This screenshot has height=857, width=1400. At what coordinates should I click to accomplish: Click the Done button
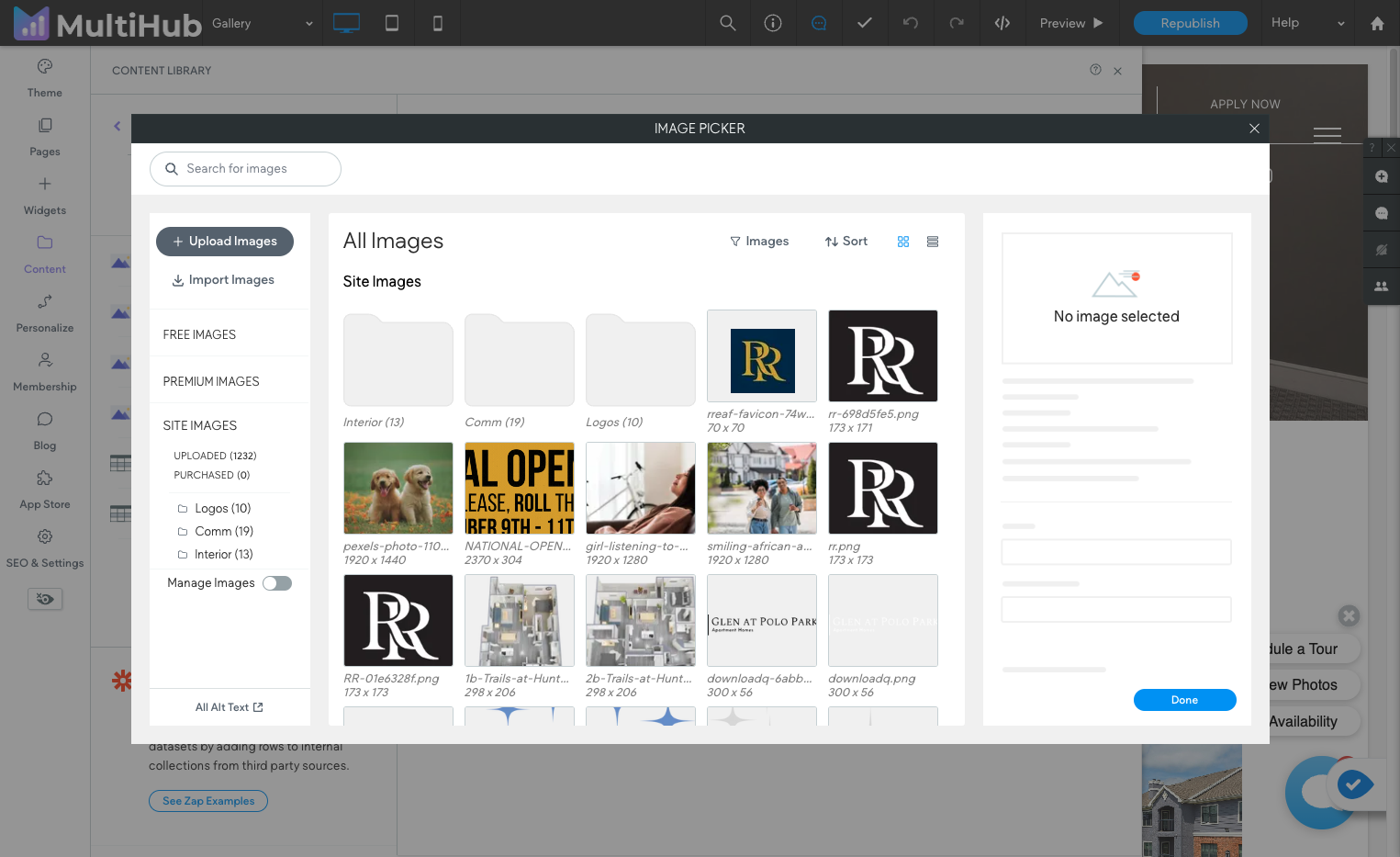(1184, 700)
